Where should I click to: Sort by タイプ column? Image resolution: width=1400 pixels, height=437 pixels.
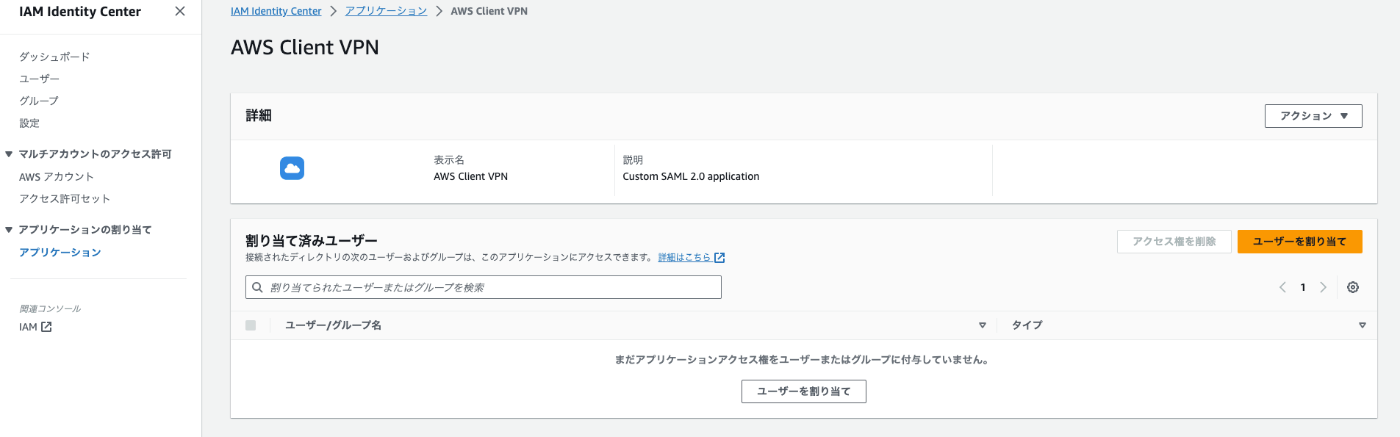click(1362, 326)
